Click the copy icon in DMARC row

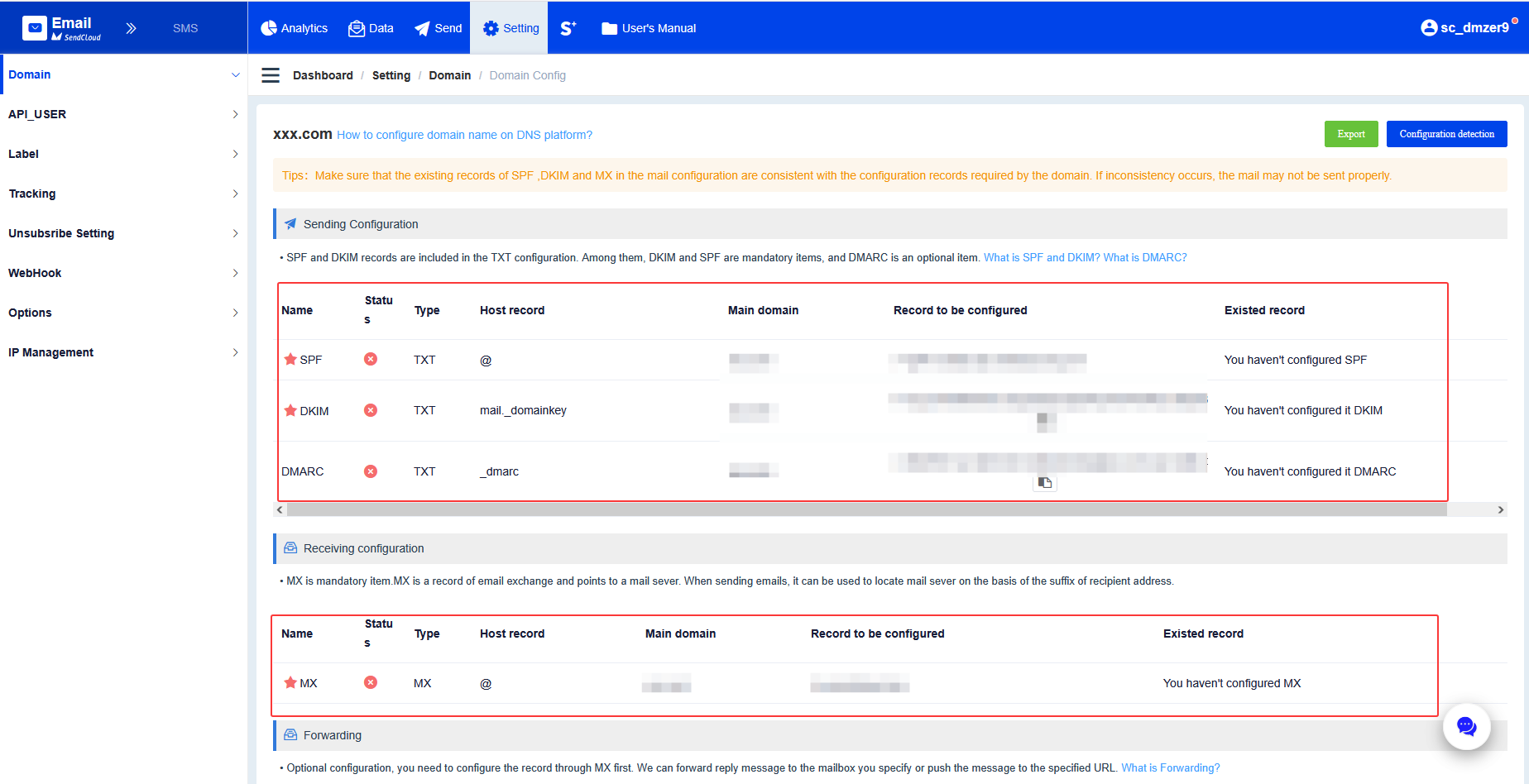click(x=1045, y=483)
